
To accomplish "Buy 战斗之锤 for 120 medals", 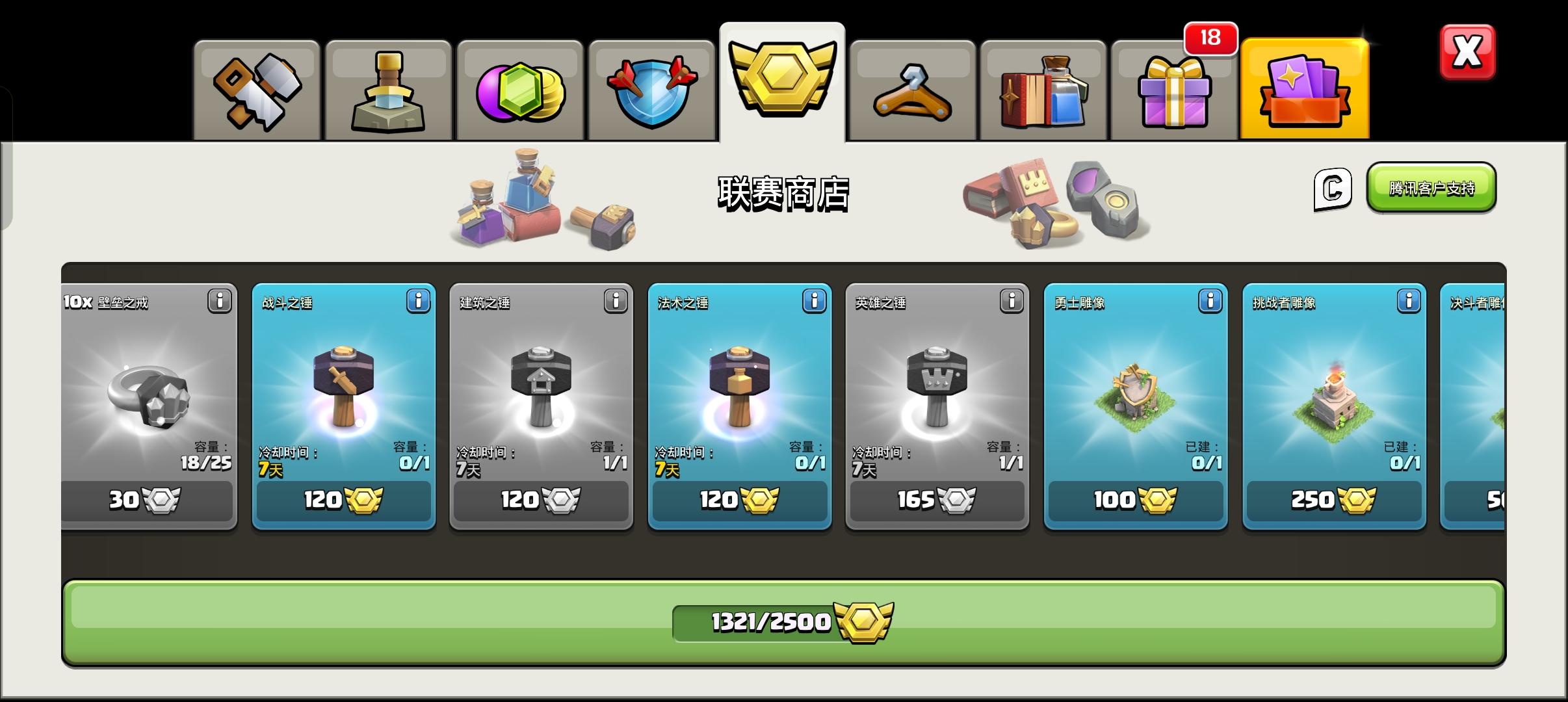I will click(344, 500).
